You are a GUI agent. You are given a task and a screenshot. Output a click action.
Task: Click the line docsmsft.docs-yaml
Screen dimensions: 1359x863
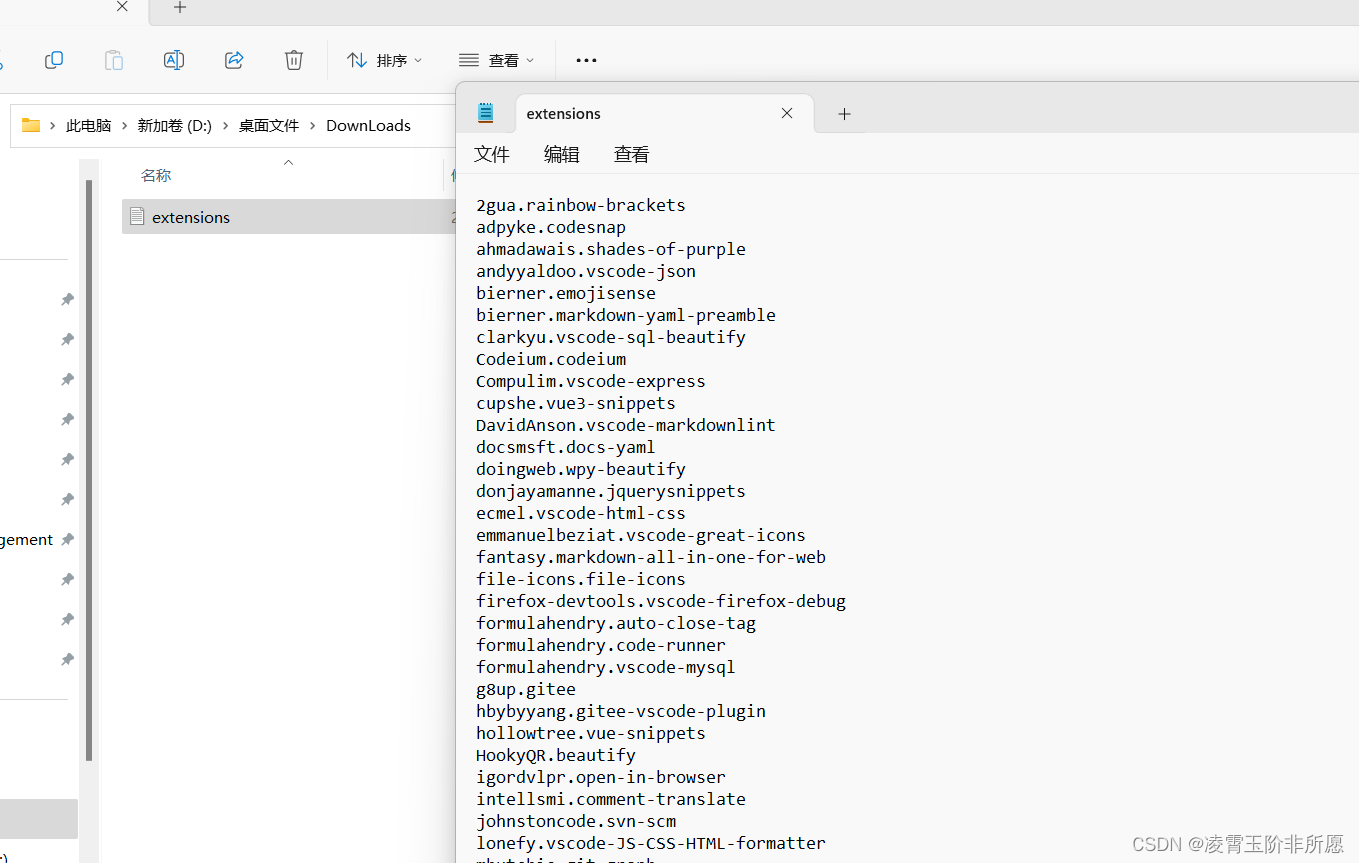(x=566, y=447)
